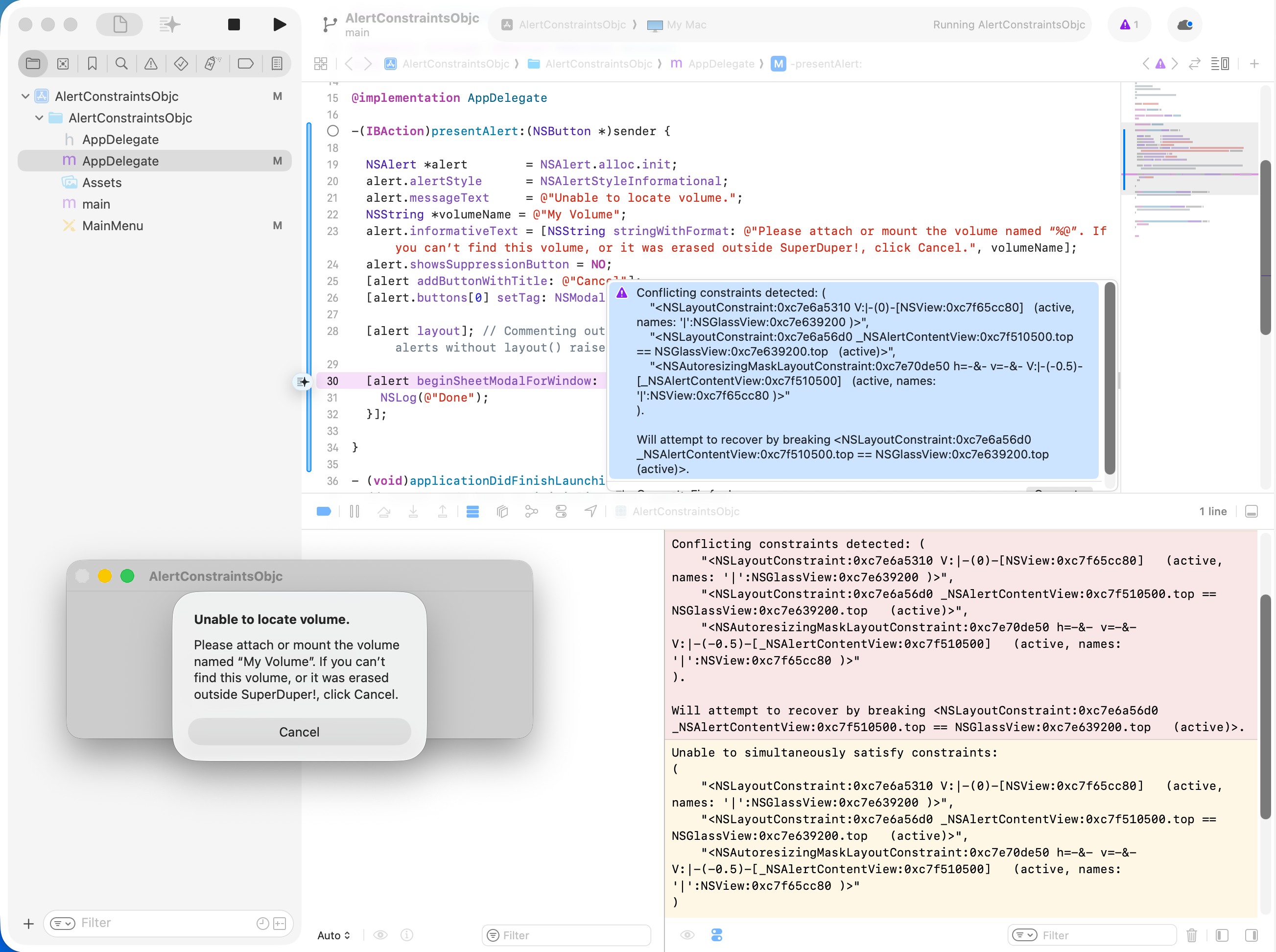1276x952 pixels.
Task: Open the Auto variables scope dropdown
Action: pos(333,935)
